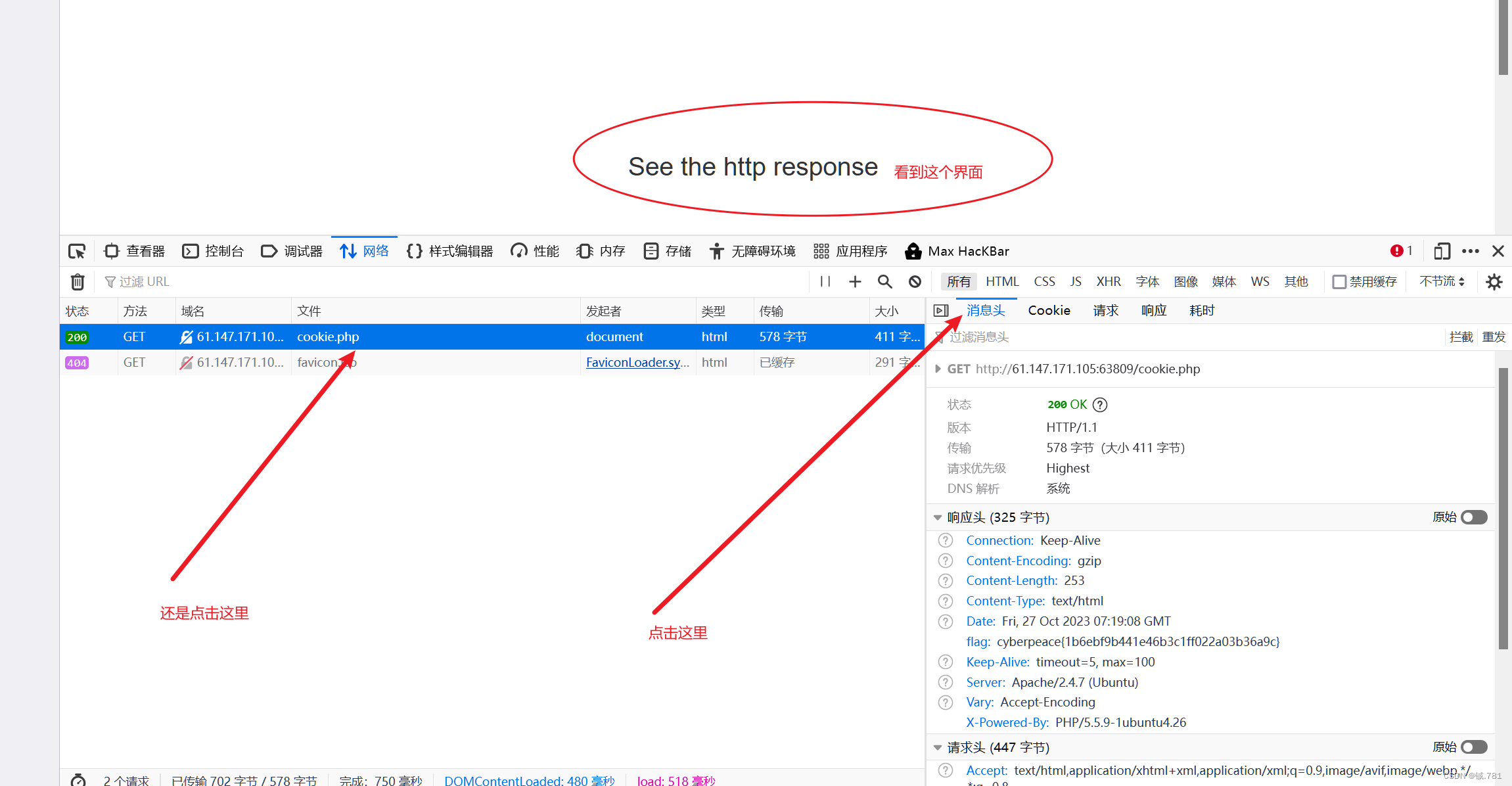
Task: Toggle responsive design mode icon
Action: [1442, 251]
